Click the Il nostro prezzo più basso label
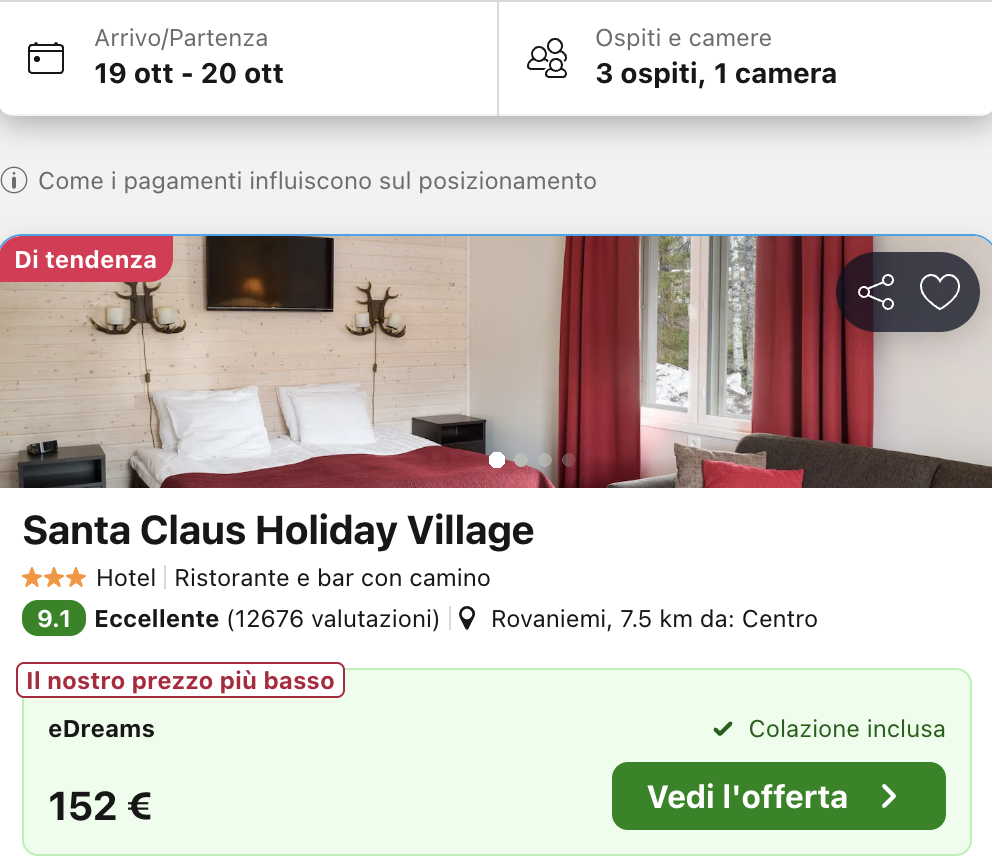The image size is (992, 866). coord(180,681)
